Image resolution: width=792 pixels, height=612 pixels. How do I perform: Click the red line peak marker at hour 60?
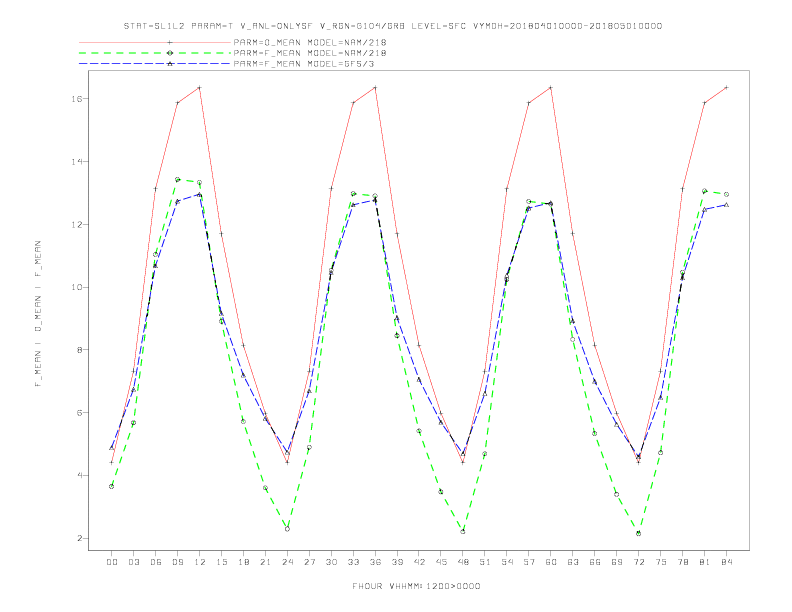(x=551, y=88)
